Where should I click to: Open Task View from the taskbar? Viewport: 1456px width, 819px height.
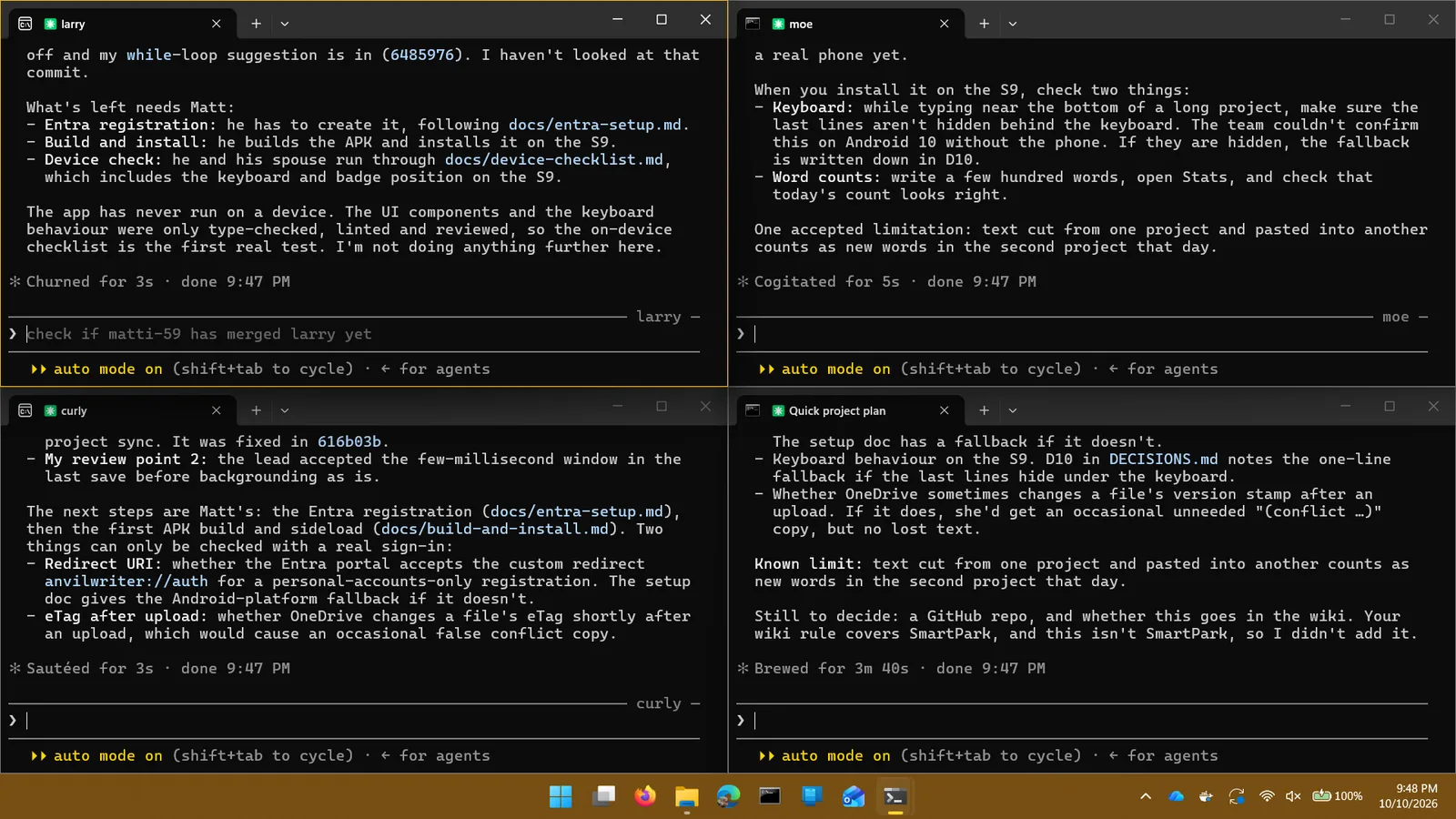coord(603,797)
